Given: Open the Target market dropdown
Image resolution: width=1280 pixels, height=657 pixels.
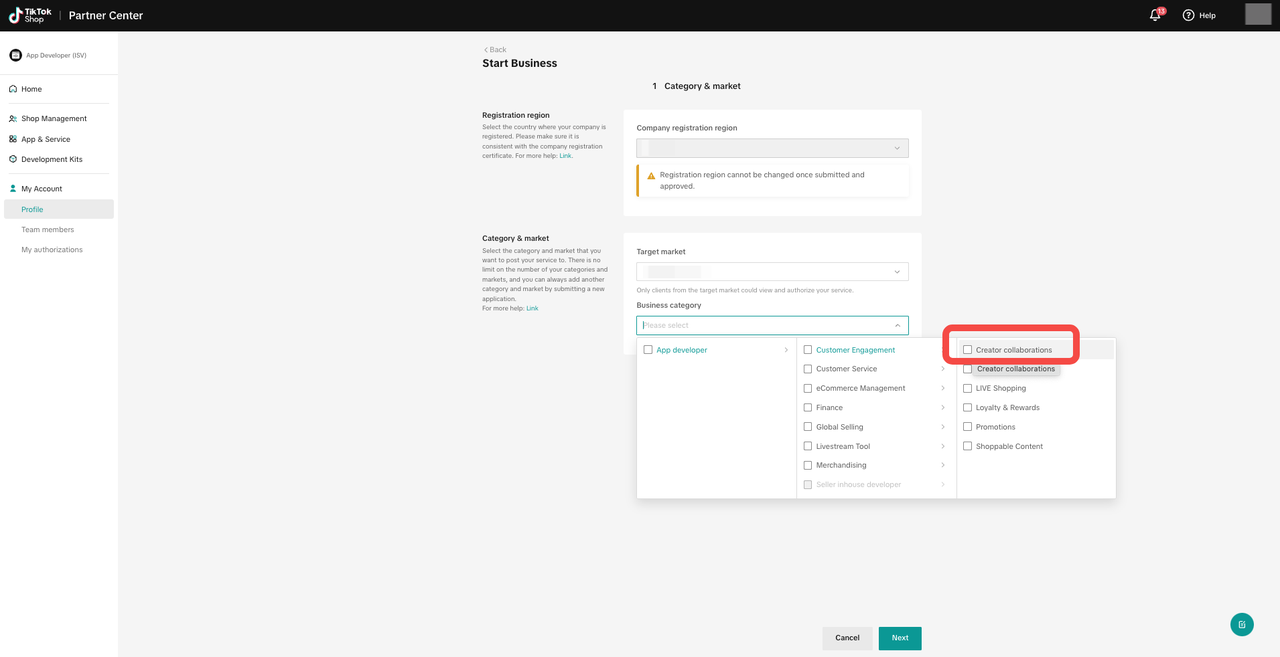Looking at the screenshot, I should [772, 272].
